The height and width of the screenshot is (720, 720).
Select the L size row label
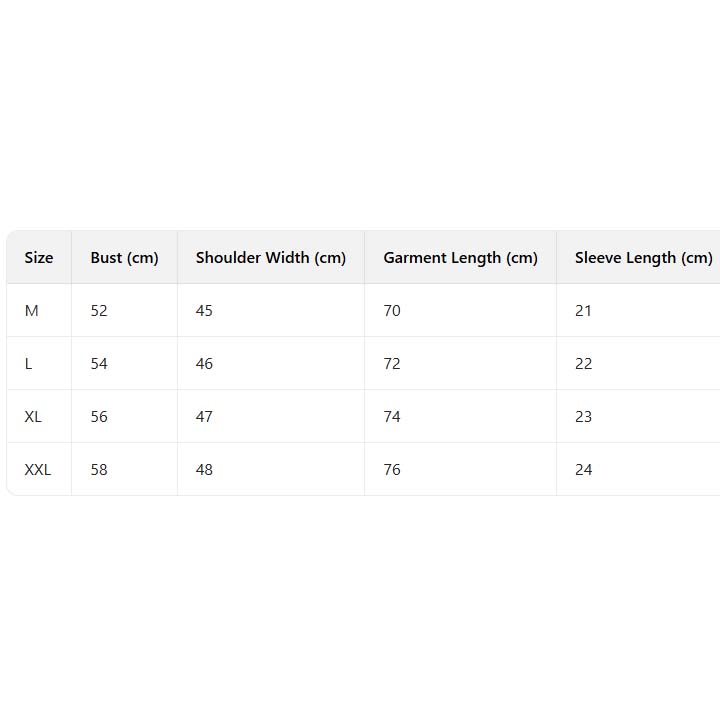(x=29, y=364)
